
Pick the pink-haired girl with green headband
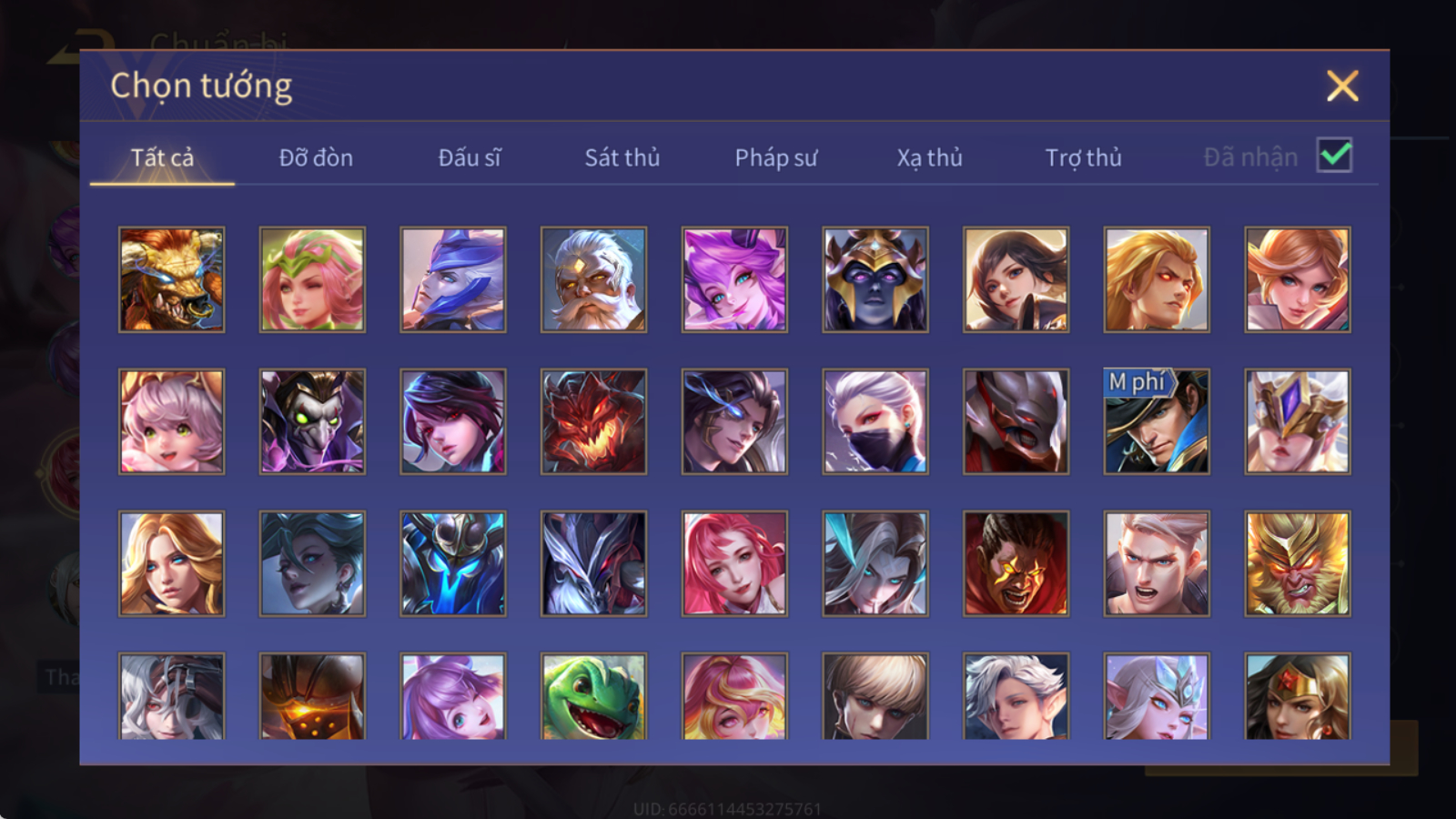coord(312,279)
